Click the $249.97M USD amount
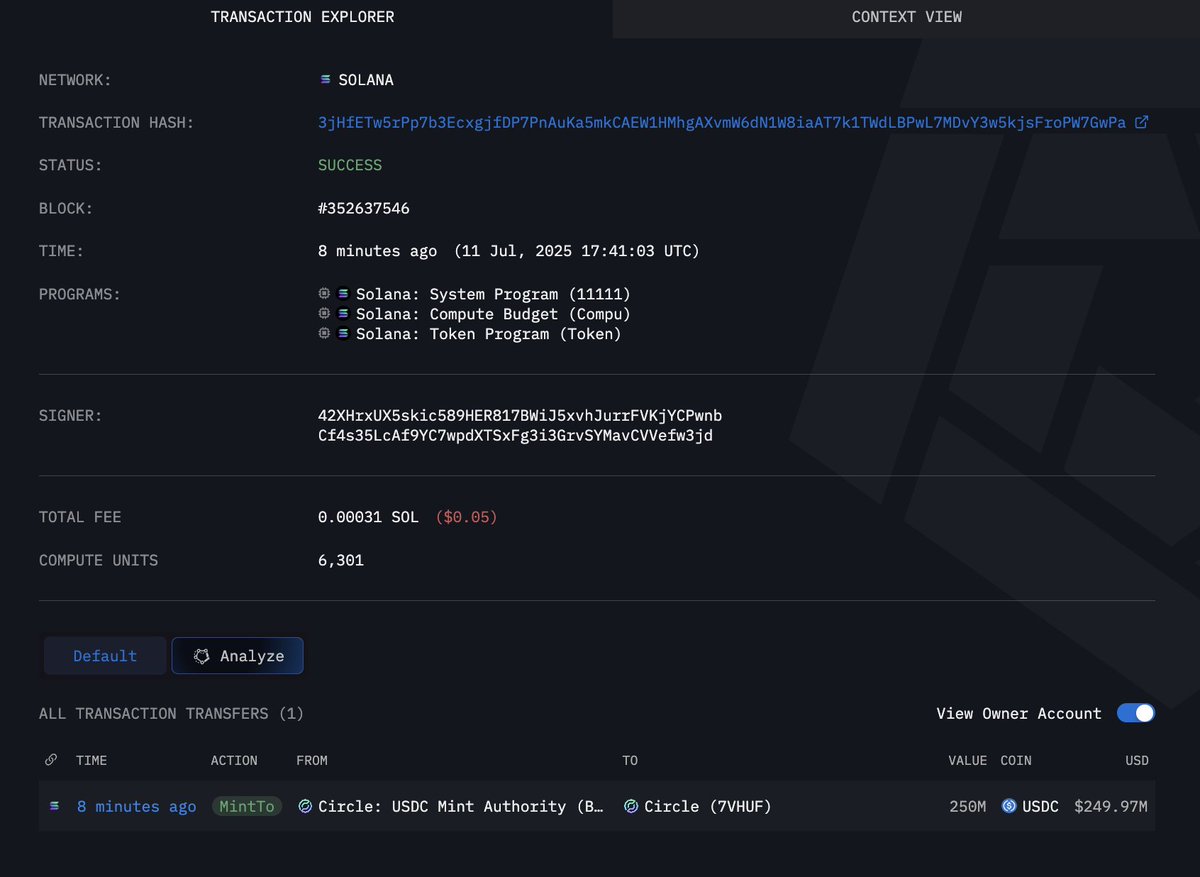1200x877 pixels. (x=1111, y=806)
